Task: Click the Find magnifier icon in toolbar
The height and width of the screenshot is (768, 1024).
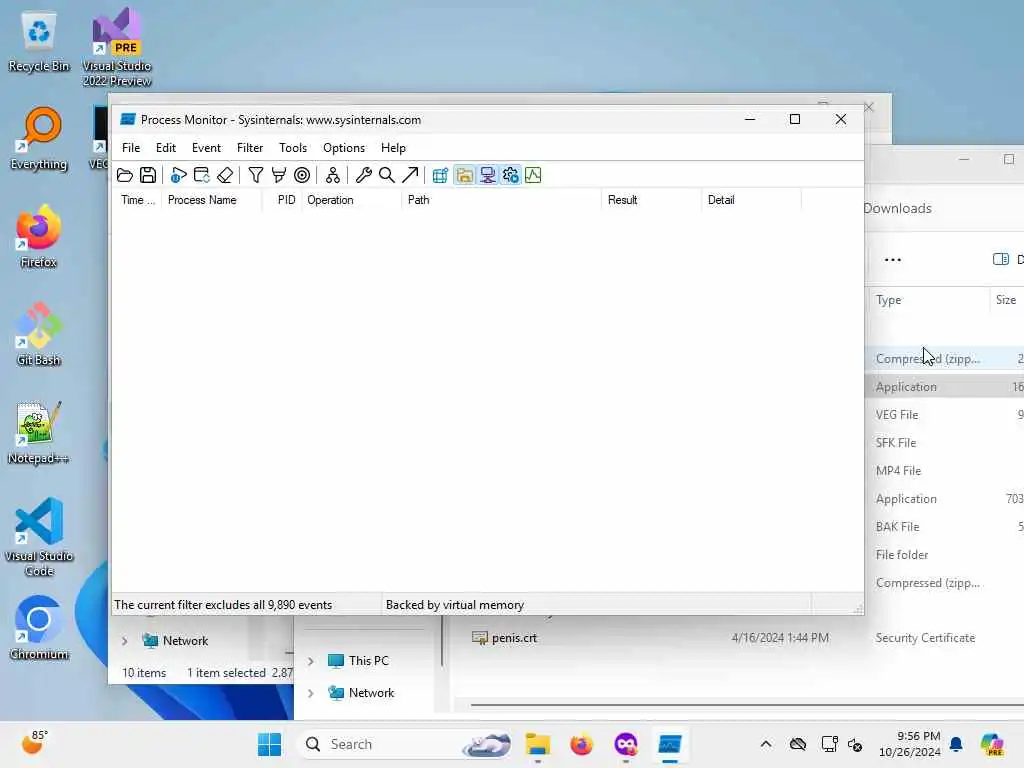Action: pyautogui.click(x=387, y=175)
